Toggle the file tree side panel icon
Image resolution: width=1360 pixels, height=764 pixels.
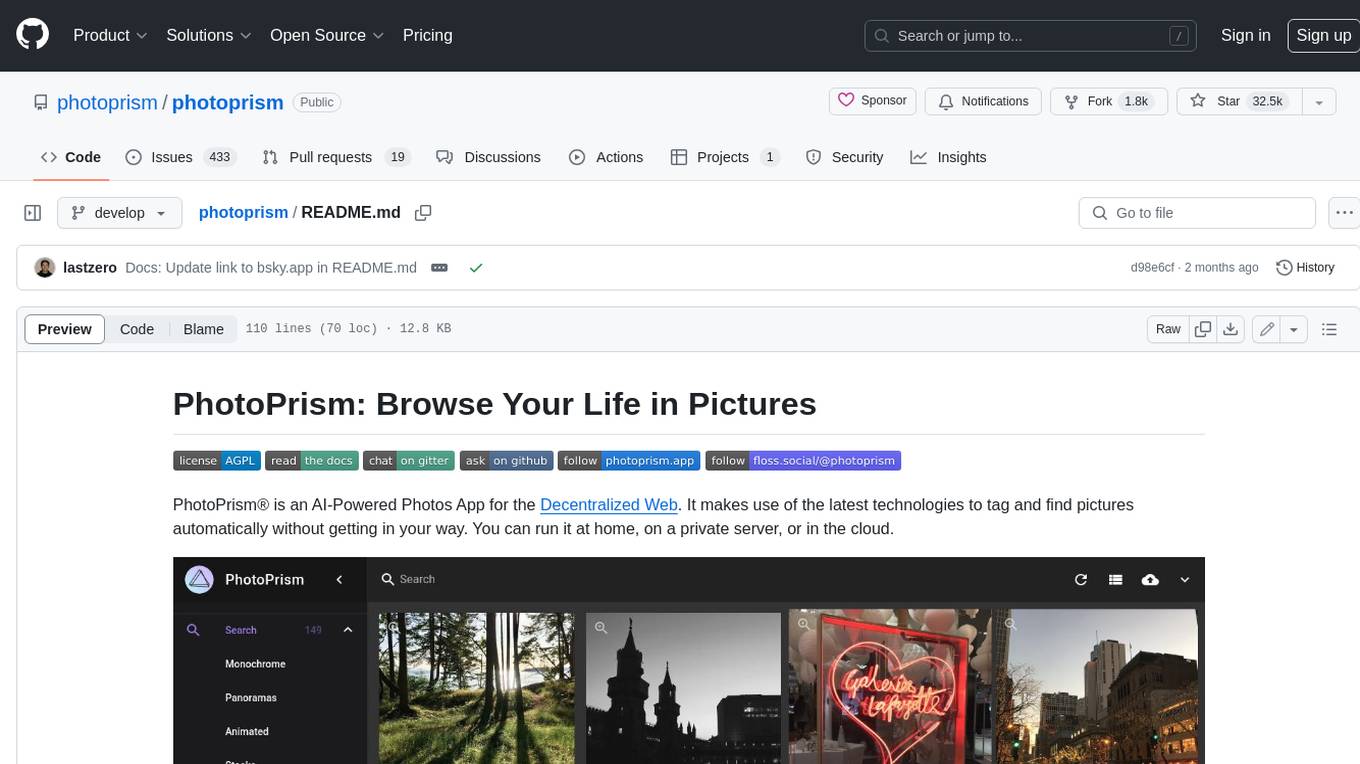click(32, 213)
